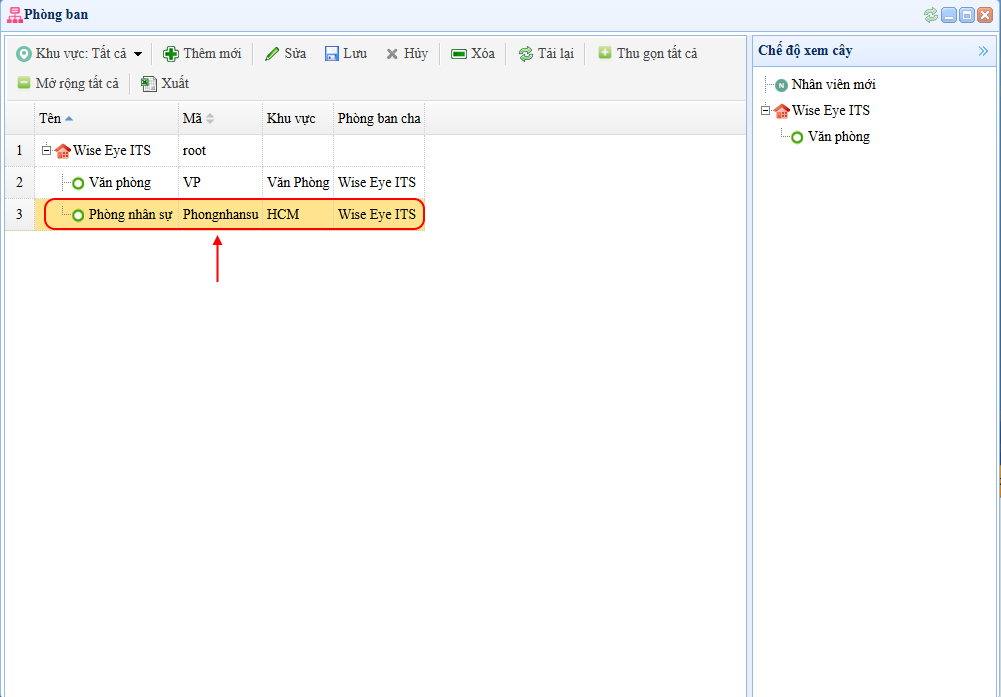
Task: Click the Thêm mới green plus icon
Action: 171,54
